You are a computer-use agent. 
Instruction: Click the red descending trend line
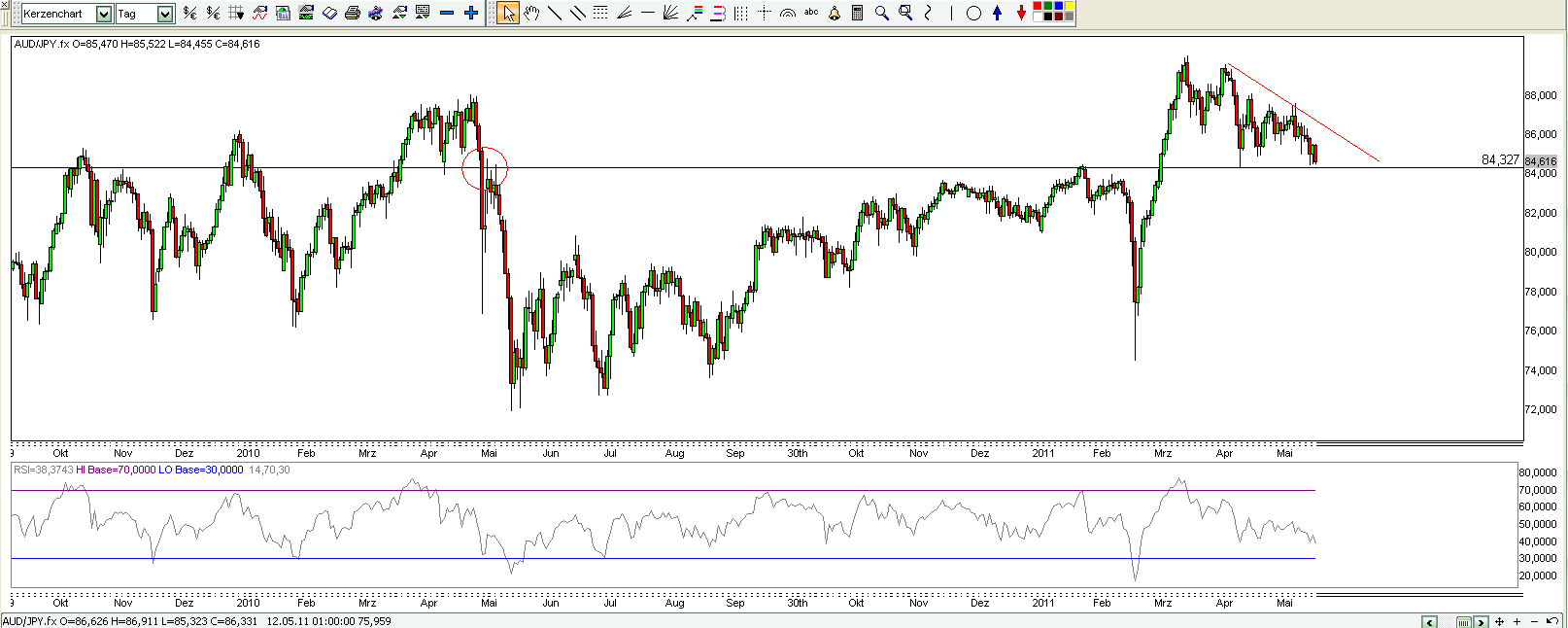point(1302,112)
